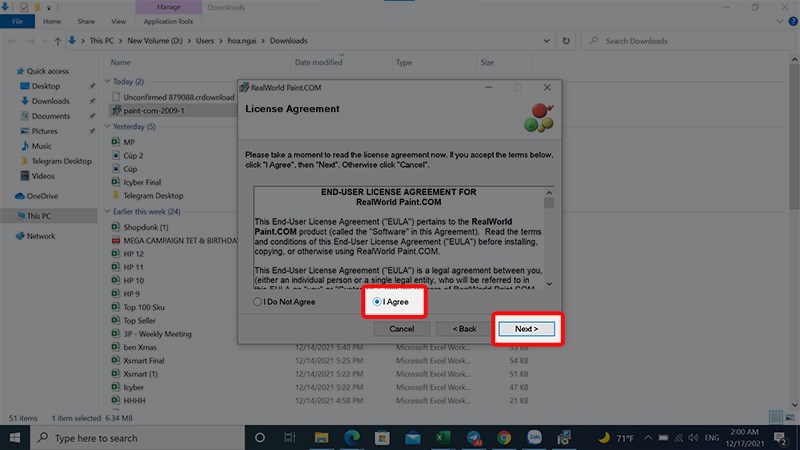Select the I Do Not Agree option
Image resolution: width=800 pixels, height=450 pixels.
coord(258,301)
